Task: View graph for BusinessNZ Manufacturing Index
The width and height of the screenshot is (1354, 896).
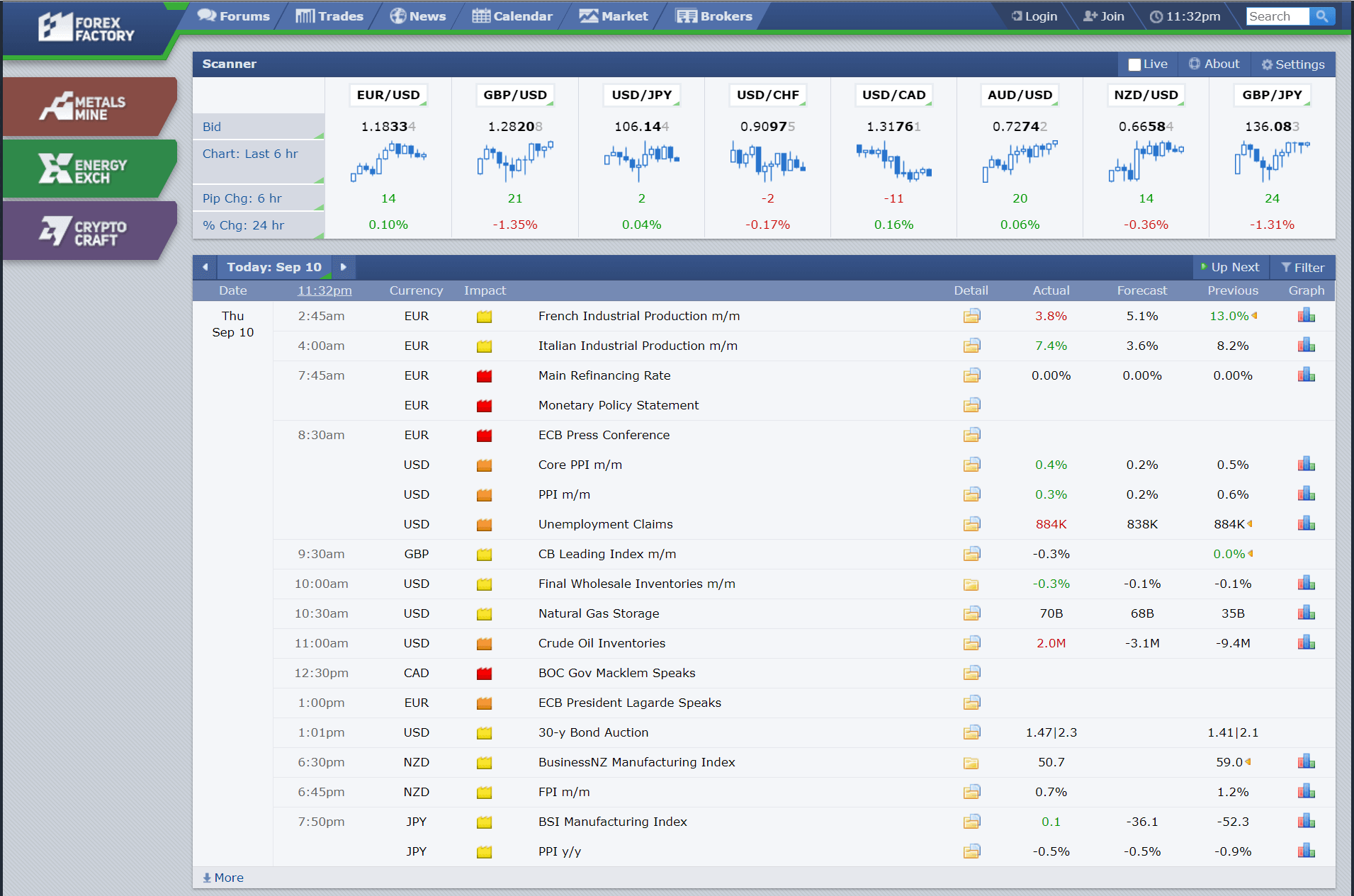Action: [1306, 762]
